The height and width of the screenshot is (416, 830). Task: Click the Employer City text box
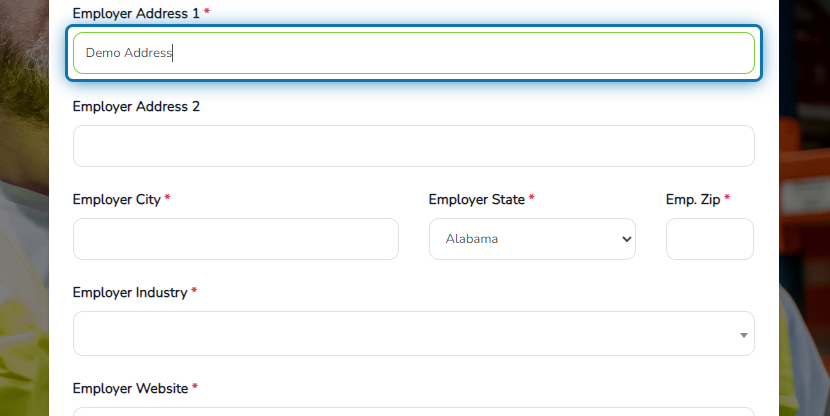(x=236, y=239)
